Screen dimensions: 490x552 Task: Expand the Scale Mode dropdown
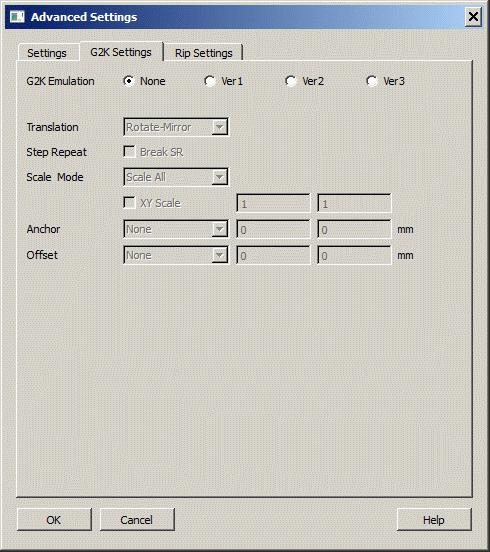(x=176, y=177)
